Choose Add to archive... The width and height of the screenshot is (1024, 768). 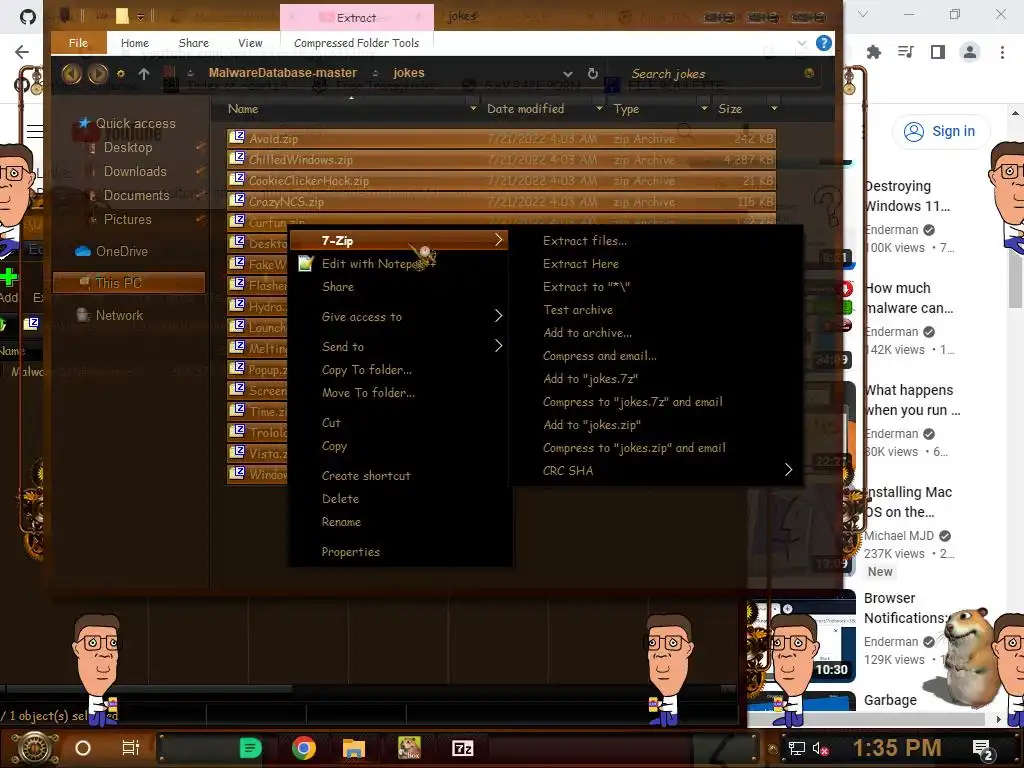pyautogui.click(x=587, y=333)
